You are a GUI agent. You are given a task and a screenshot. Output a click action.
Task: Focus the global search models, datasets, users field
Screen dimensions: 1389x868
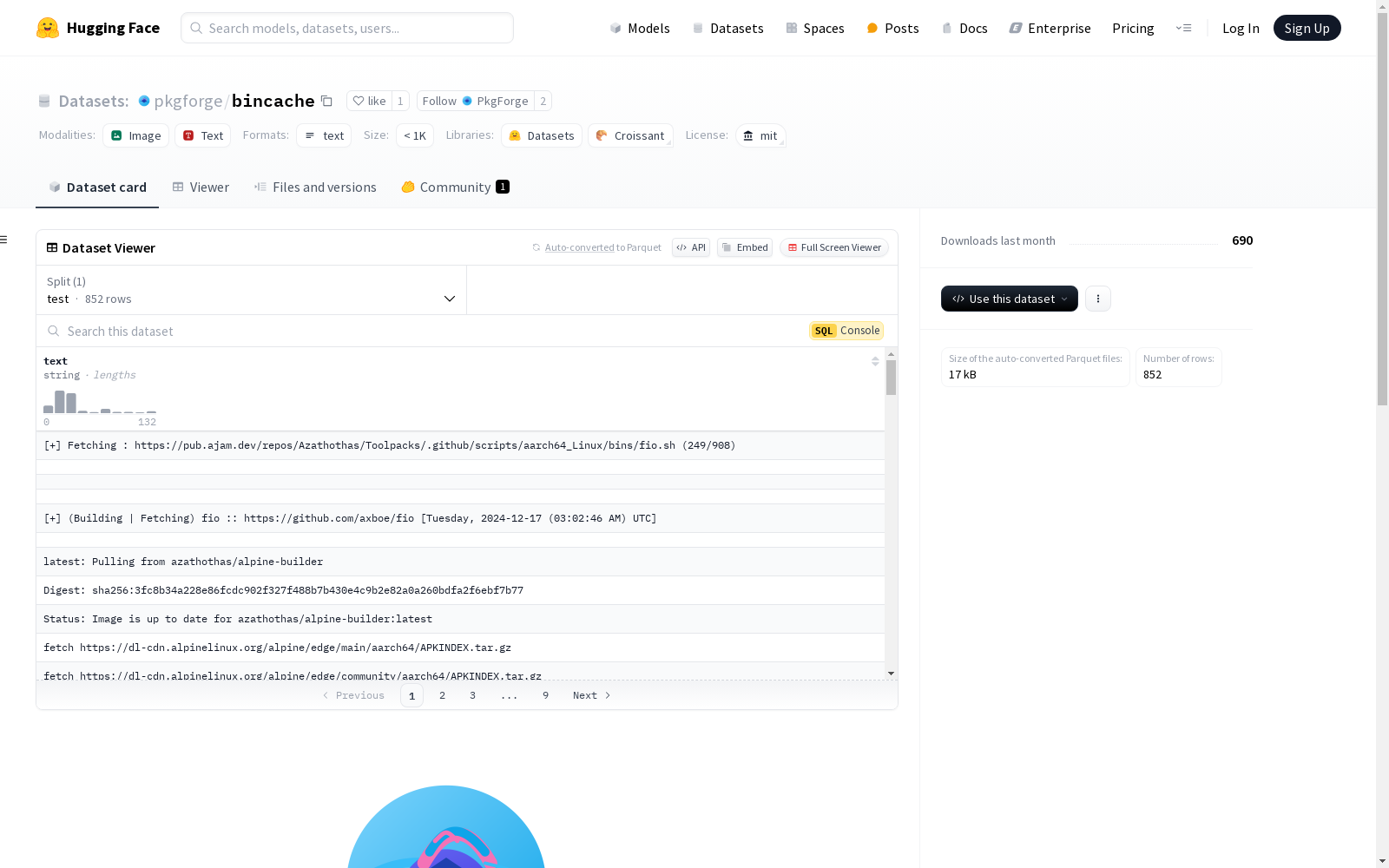point(347,28)
